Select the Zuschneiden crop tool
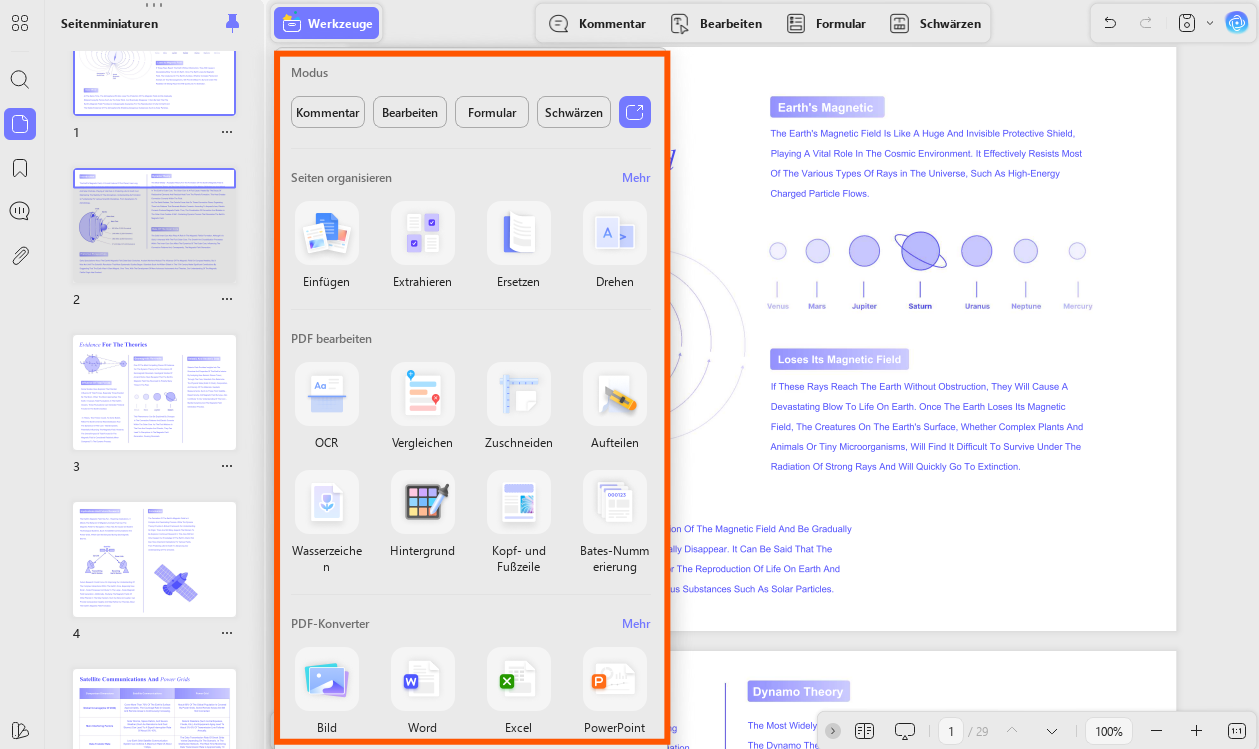This screenshot has height=749, width=1259. click(x=518, y=406)
